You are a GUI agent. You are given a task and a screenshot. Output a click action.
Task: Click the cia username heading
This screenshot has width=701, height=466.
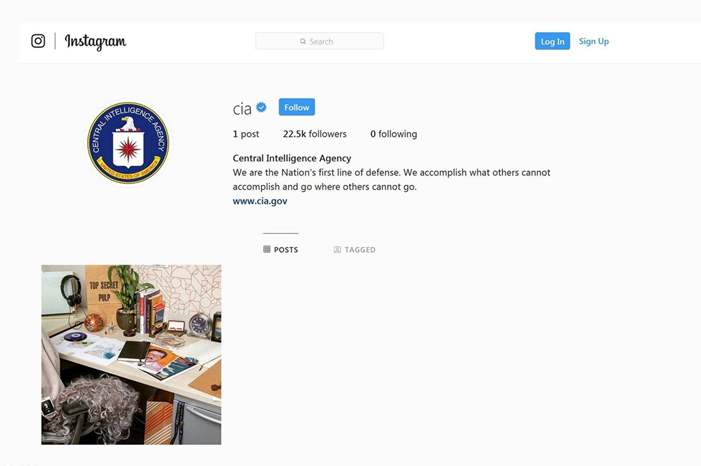[242, 109]
